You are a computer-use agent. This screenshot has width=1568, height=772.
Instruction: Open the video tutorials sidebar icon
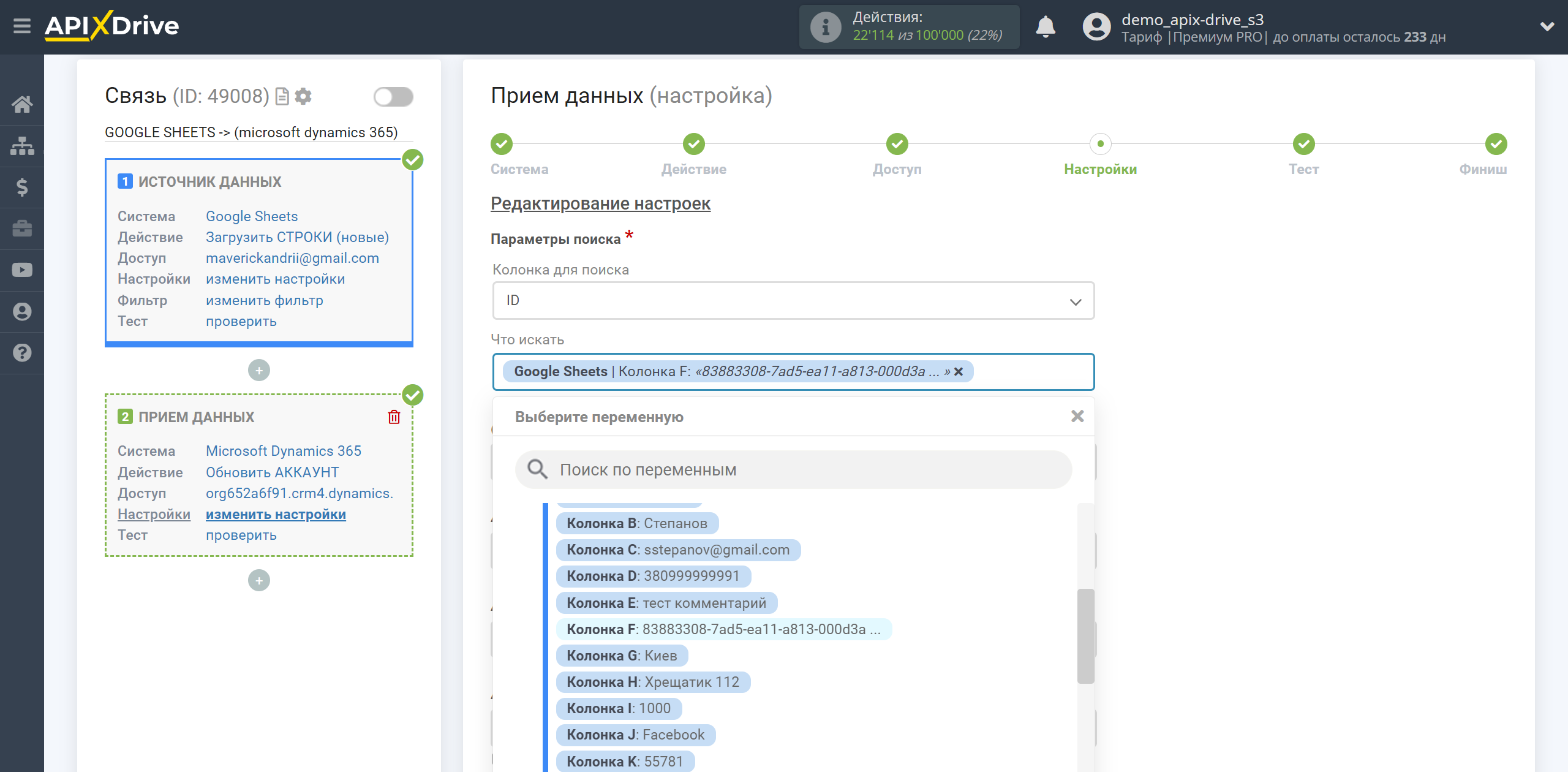[22, 270]
